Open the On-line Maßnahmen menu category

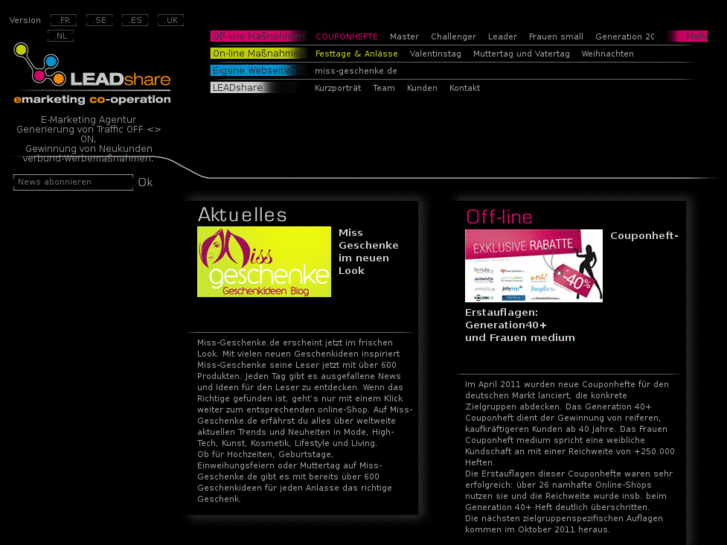(258, 53)
